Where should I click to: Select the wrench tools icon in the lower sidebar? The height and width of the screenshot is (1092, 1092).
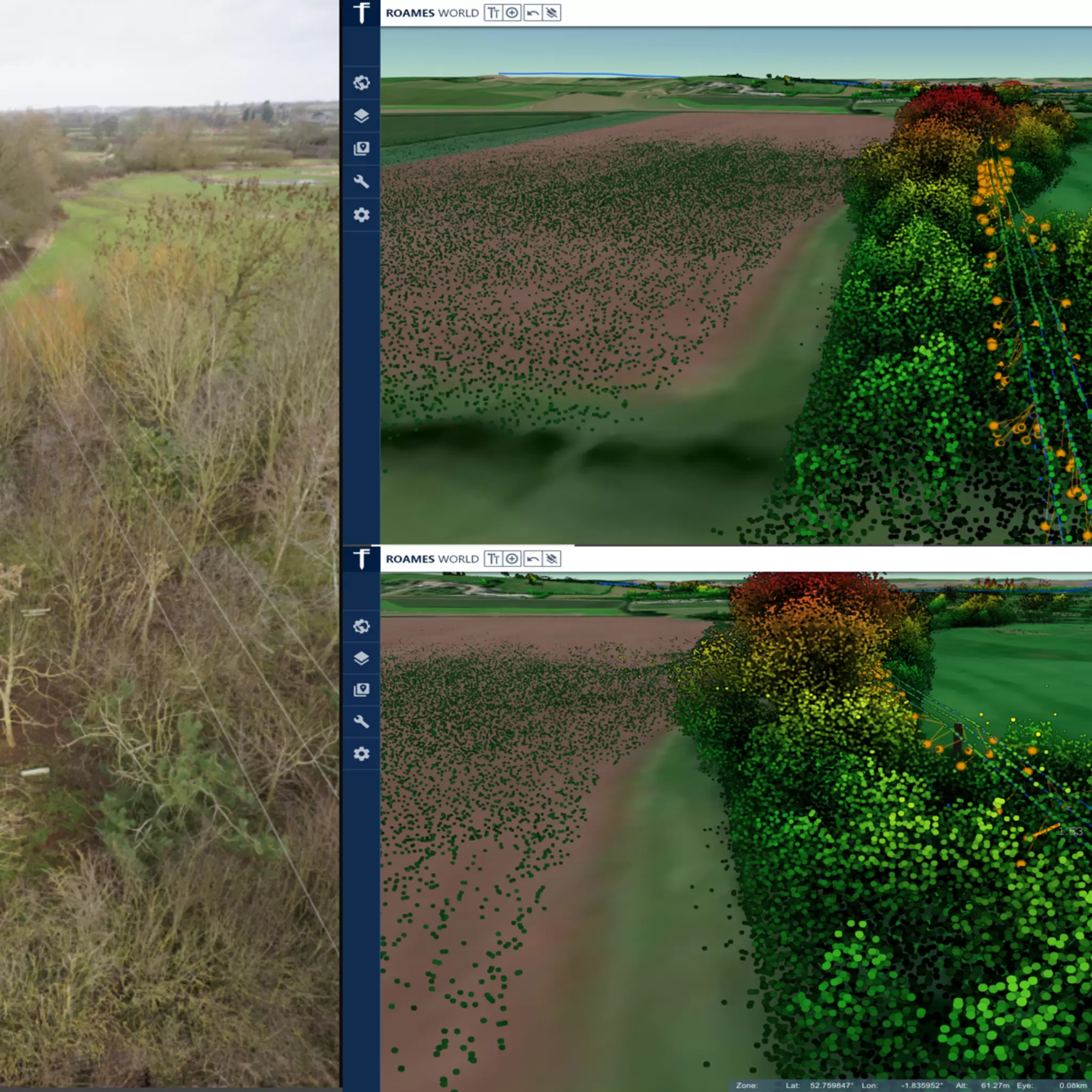pyautogui.click(x=361, y=722)
